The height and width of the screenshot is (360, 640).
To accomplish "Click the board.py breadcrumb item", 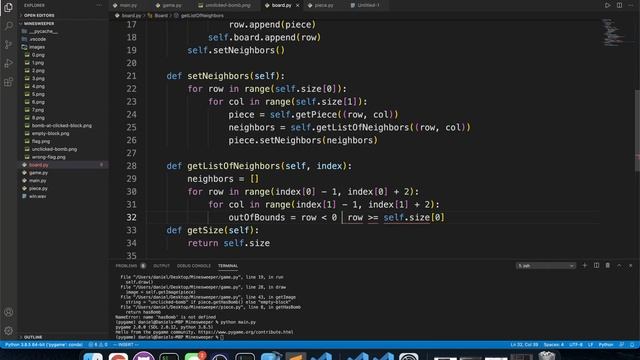I will point(131,16).
